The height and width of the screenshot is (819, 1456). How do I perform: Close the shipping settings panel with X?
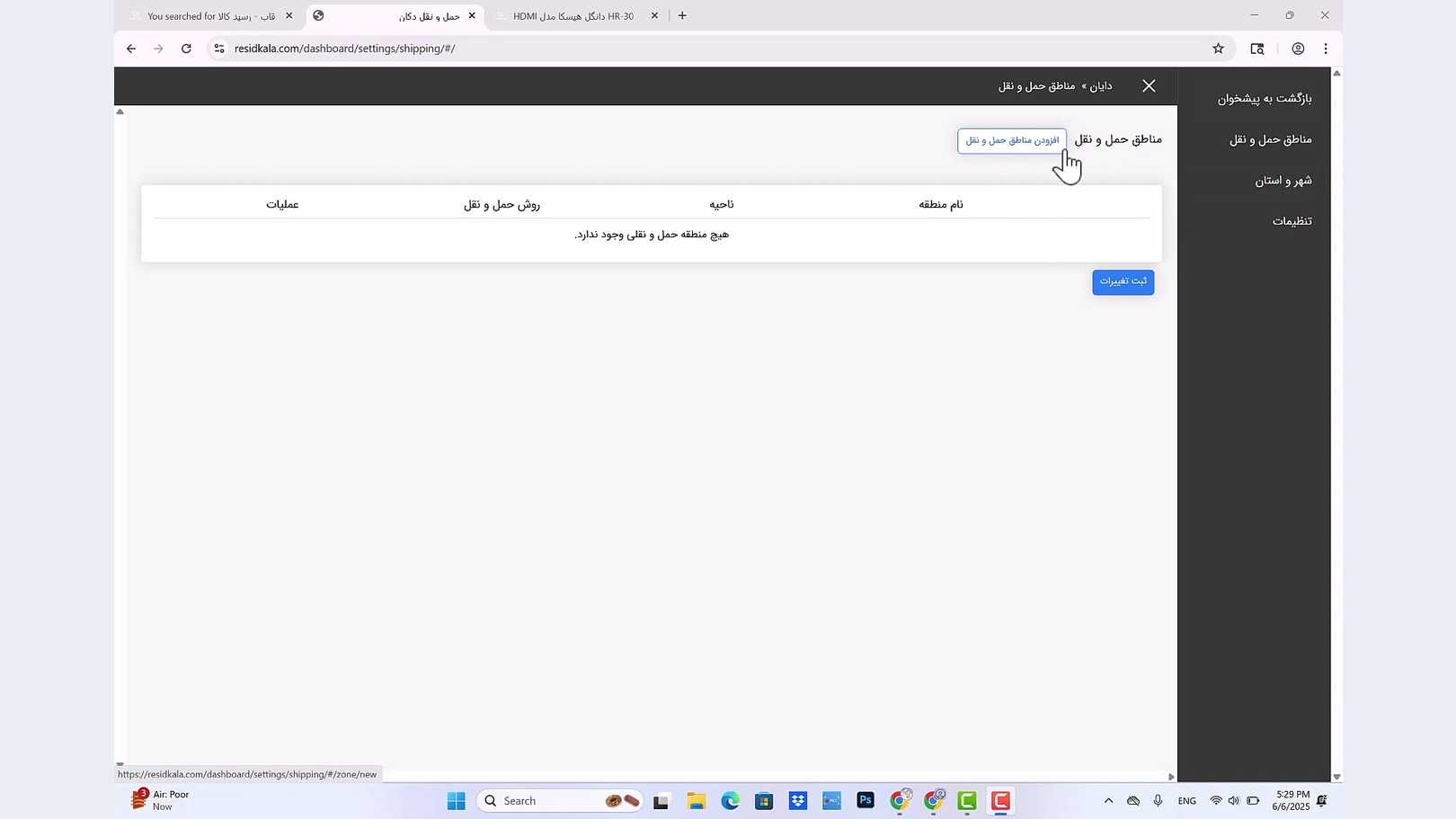coord(1149,85)
